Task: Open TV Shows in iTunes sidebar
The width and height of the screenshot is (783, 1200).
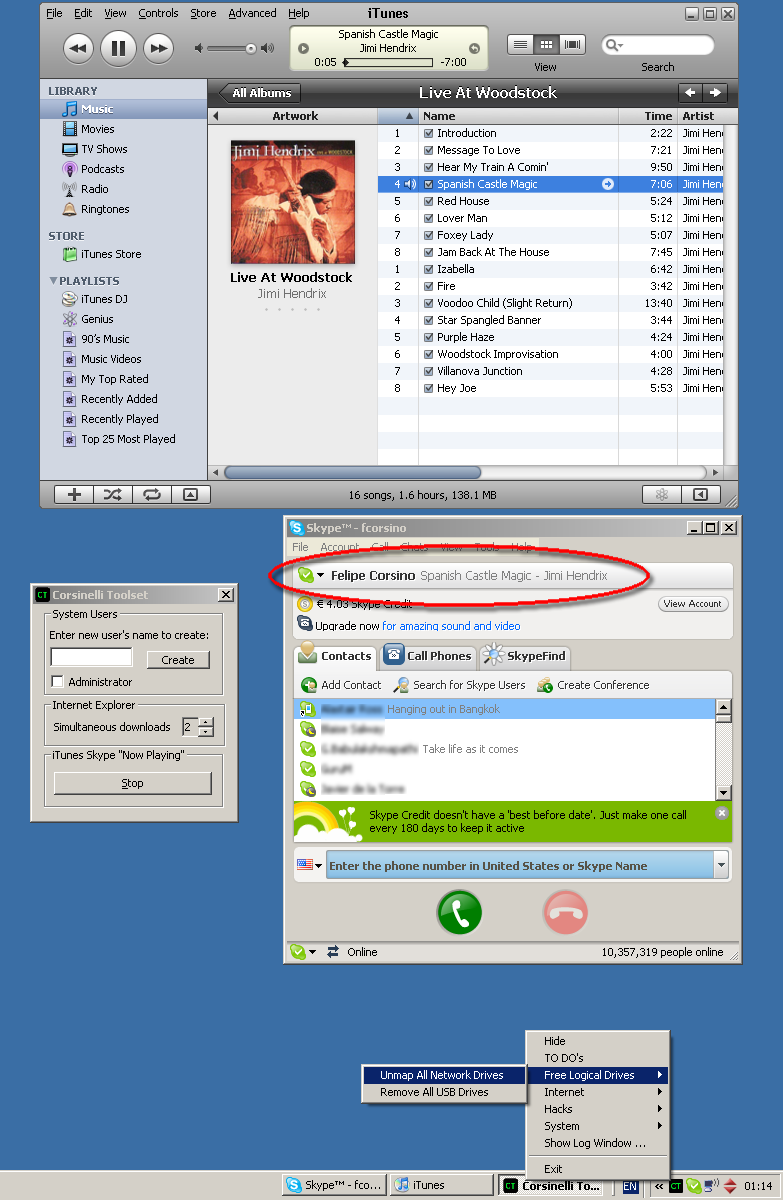Action: click(x=104, y=149)
